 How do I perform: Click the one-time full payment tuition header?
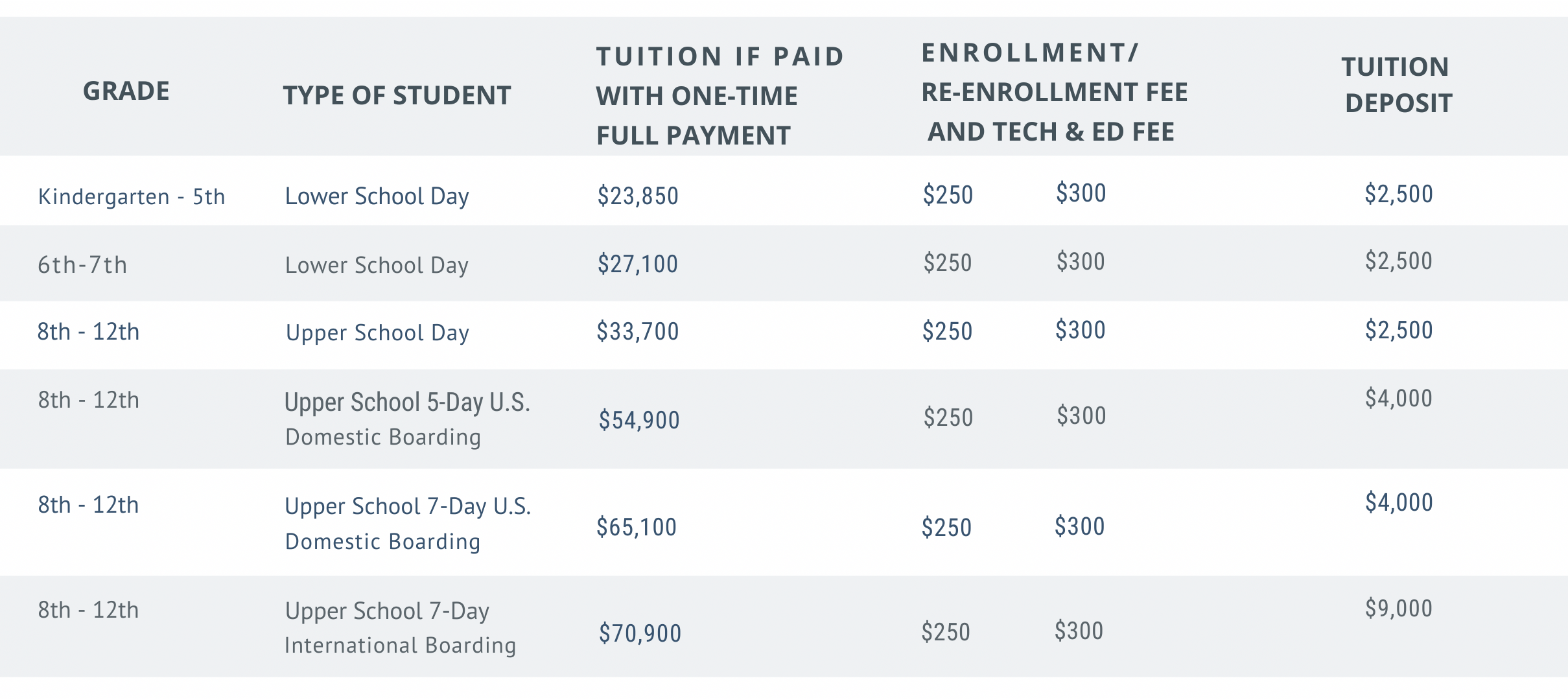coord(720,96)
